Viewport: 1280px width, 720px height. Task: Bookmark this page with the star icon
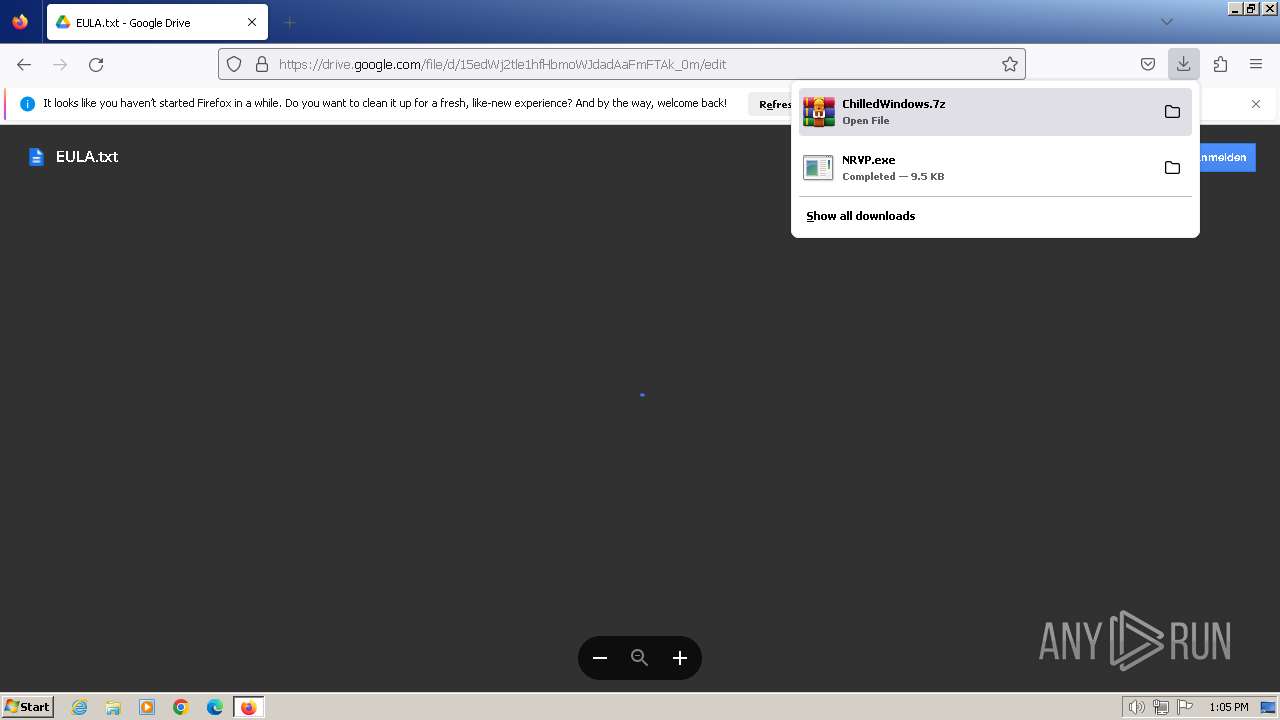1010,64
